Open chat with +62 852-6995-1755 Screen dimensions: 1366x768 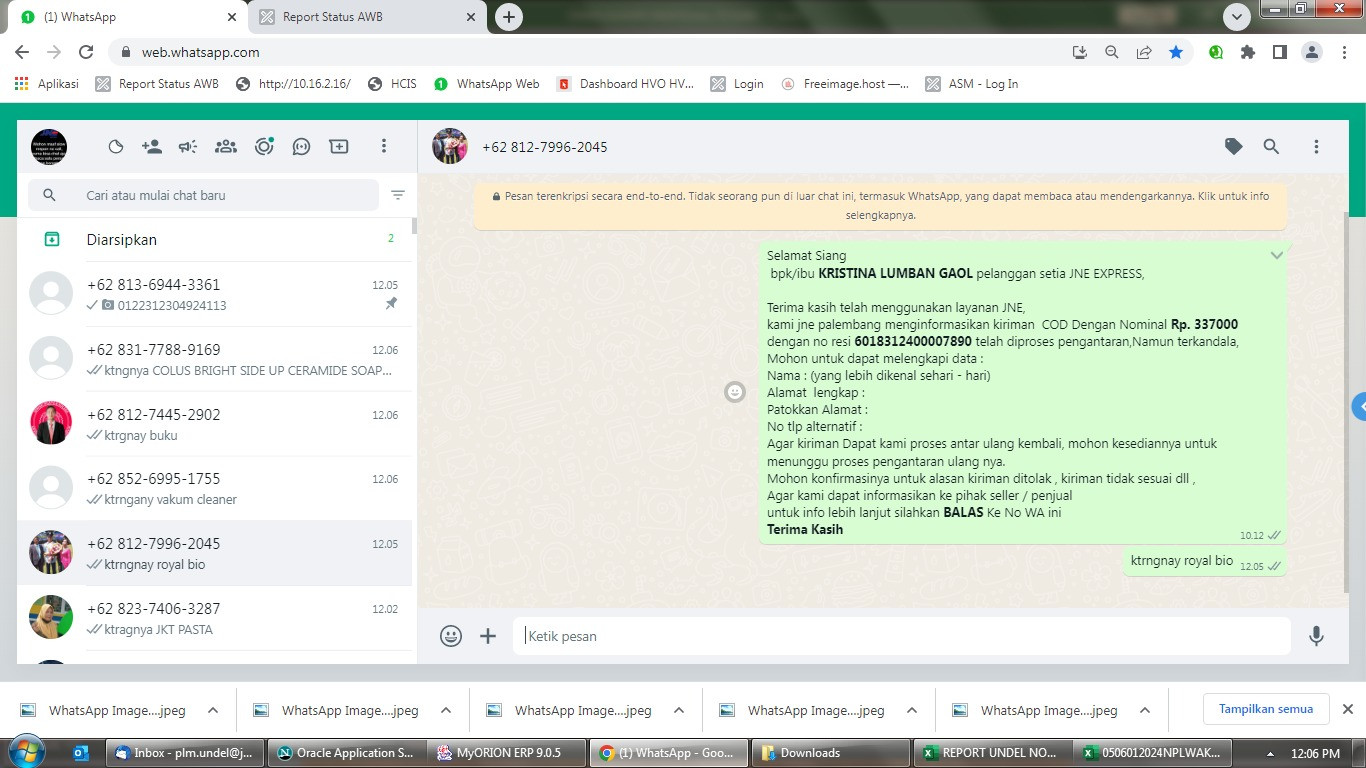(214, 488)
